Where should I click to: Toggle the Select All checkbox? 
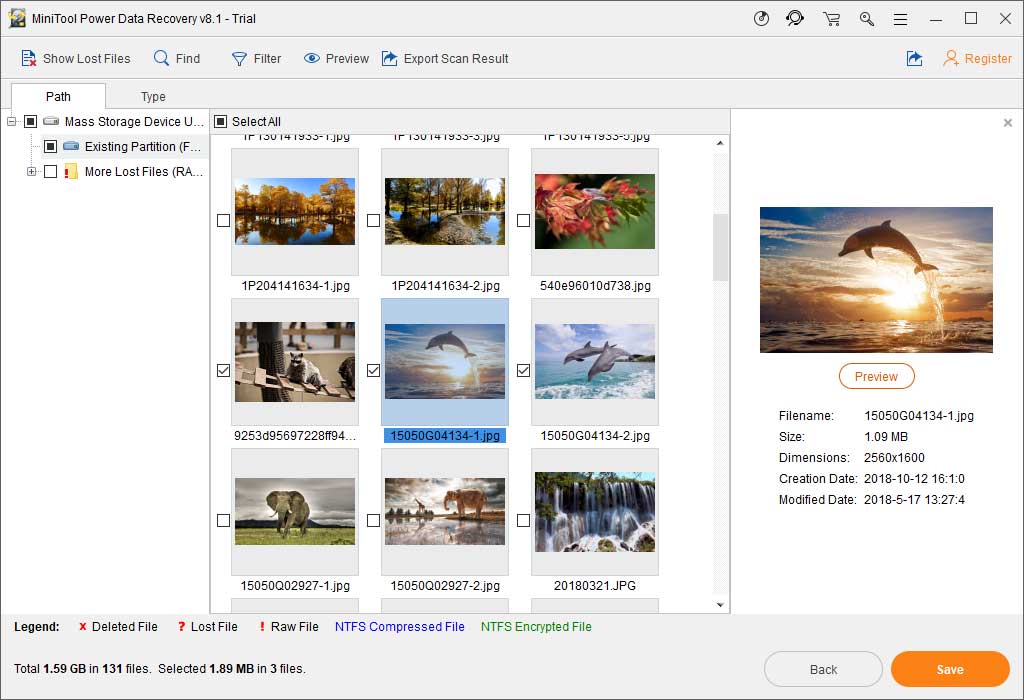221,121
